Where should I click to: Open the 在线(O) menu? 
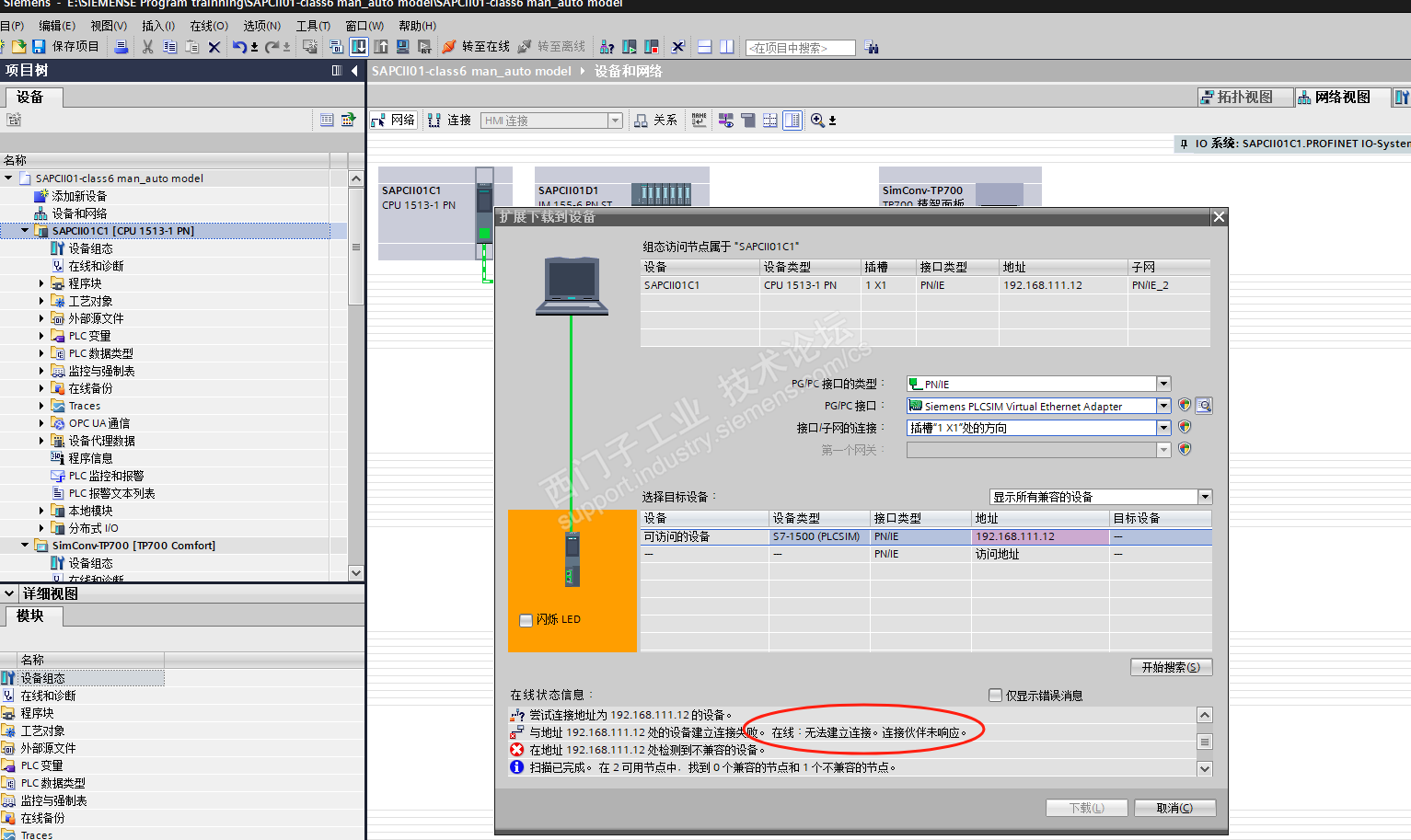tap(209, 26)
